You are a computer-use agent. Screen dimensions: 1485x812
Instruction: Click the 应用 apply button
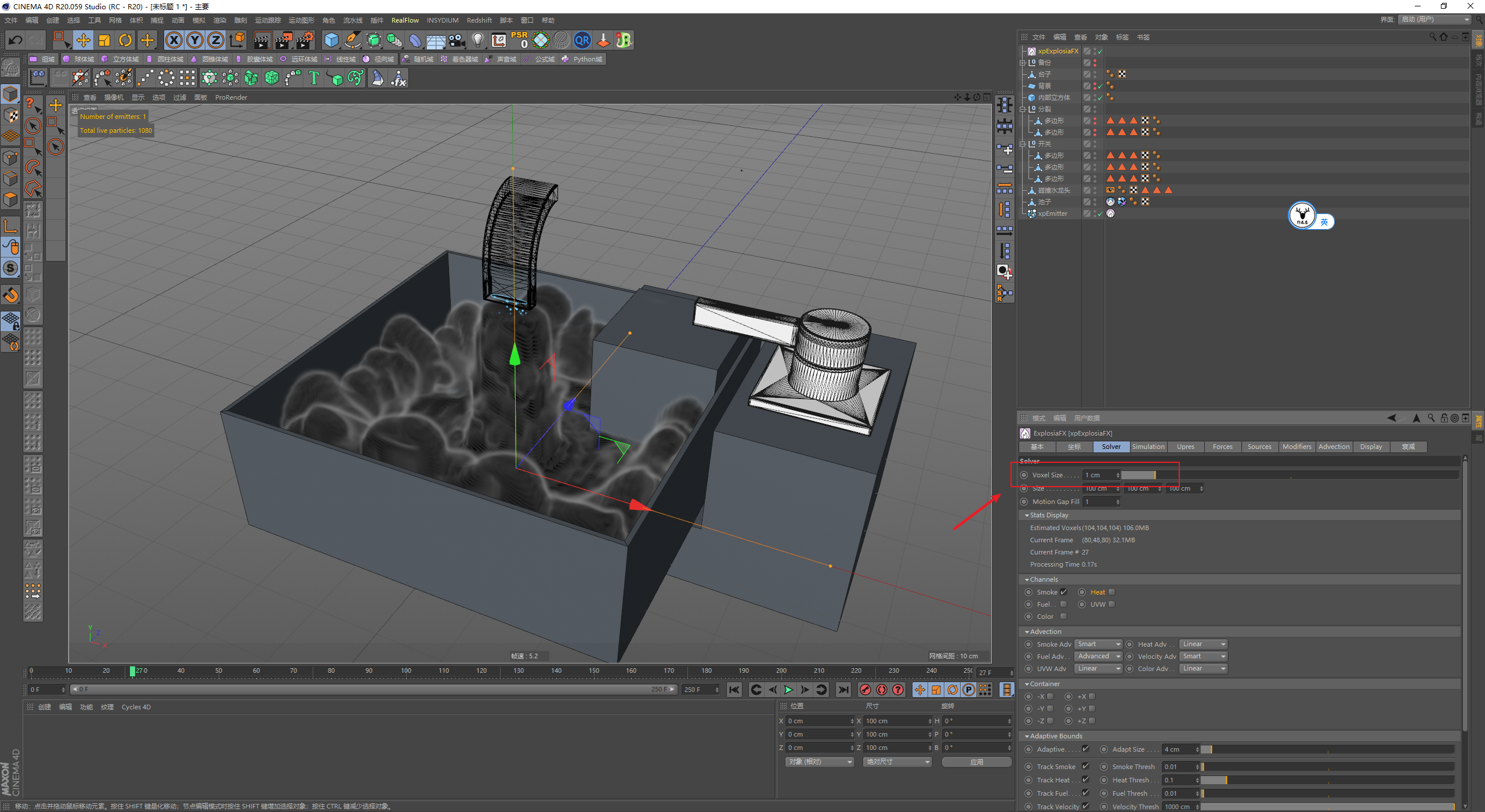coord(976,762)
